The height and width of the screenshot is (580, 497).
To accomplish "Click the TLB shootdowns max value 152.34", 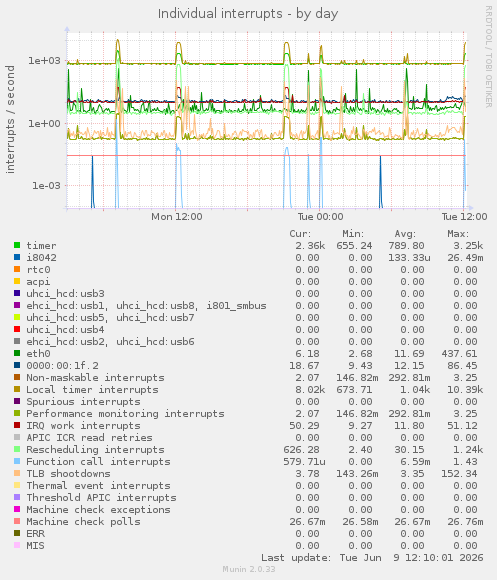I will pyautogui.click(x=459, y=473).
